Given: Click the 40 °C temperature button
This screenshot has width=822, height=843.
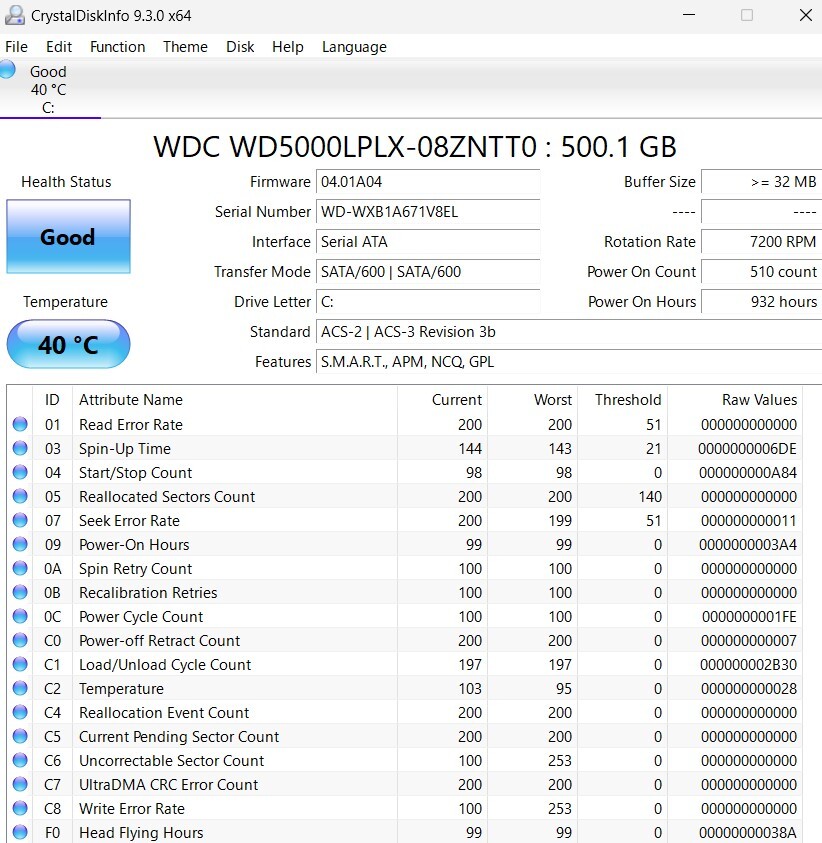Looking at the screenshot, I should point(68,345).
